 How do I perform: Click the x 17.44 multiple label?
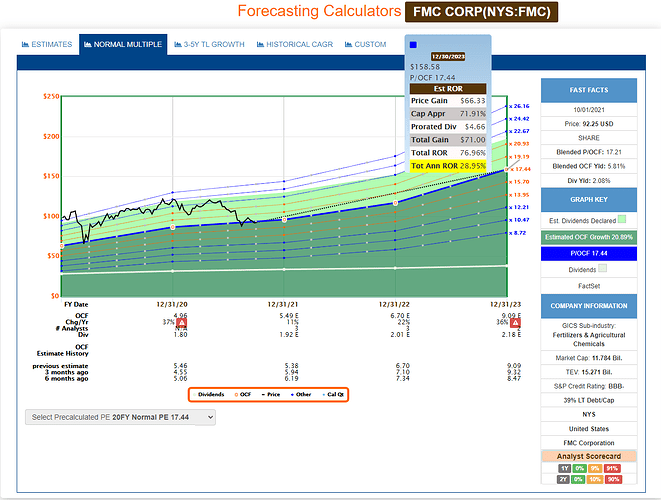pos(520,169)
